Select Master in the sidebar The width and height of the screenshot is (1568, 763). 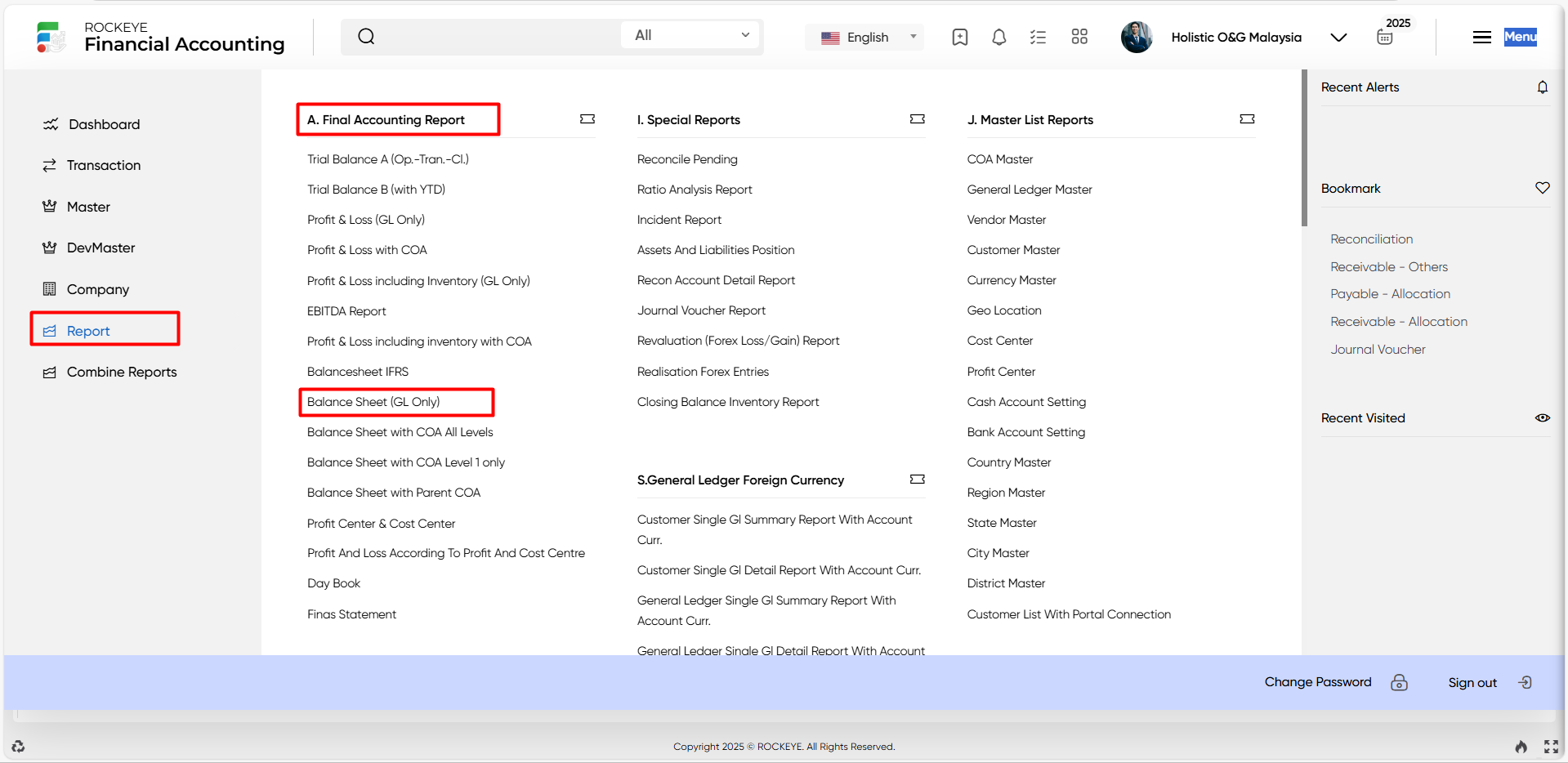pyautogui.click(x=88, y=207)
